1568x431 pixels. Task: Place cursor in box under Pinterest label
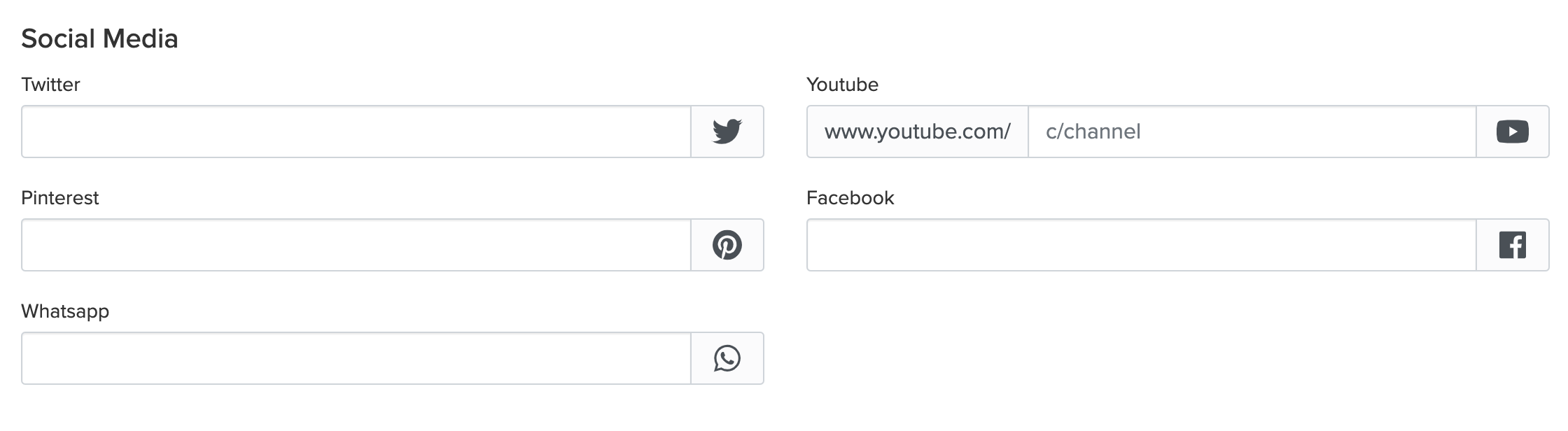point(356,245)
